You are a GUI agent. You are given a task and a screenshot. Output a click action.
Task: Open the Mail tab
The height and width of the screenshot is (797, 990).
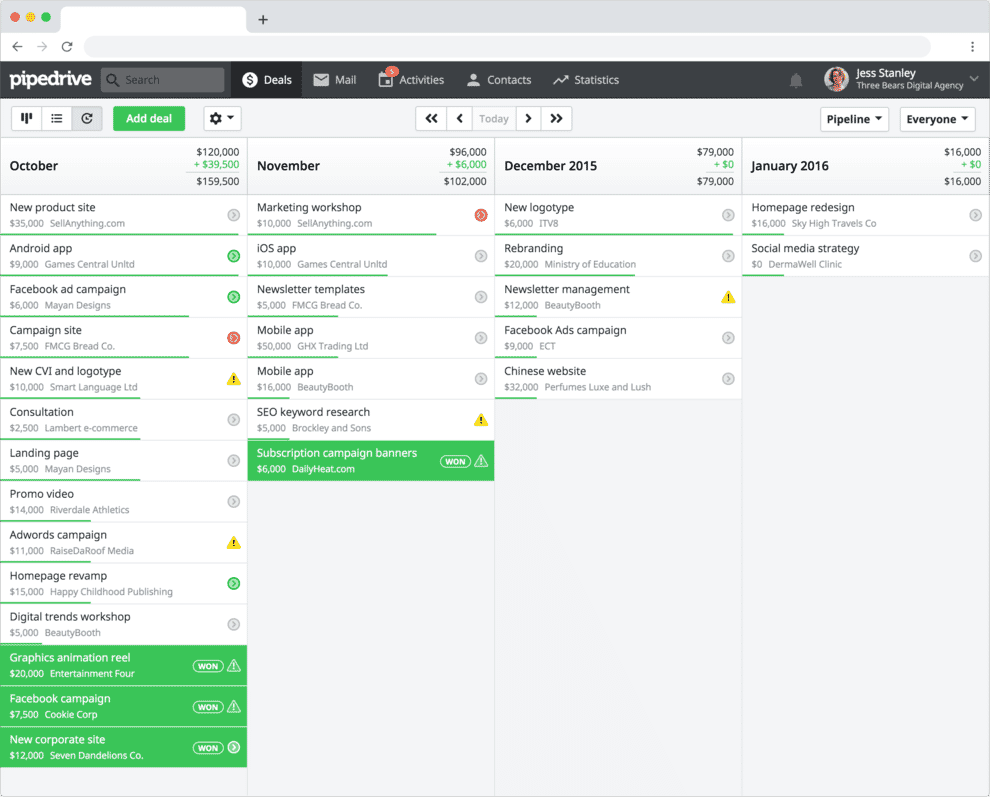click(x=335, y=80)
